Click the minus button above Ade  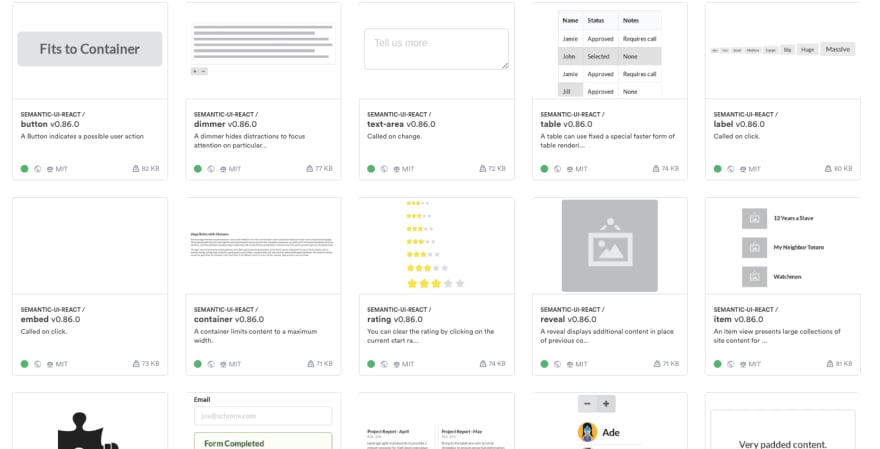coord(587,404)
